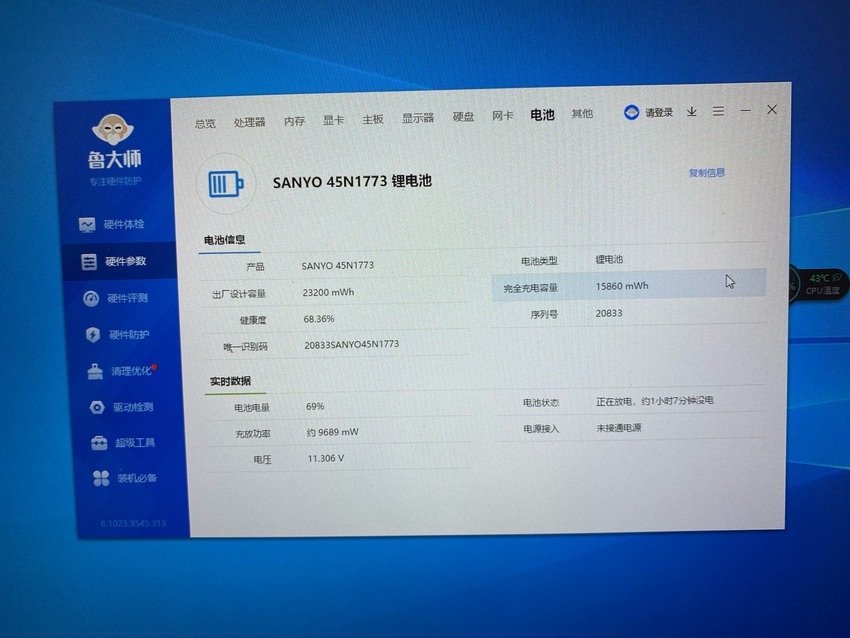Minimize the 鲁大师 window
The width and height of the screenshot is (850, 638).
pyautogui.click(x=746, y=110)
